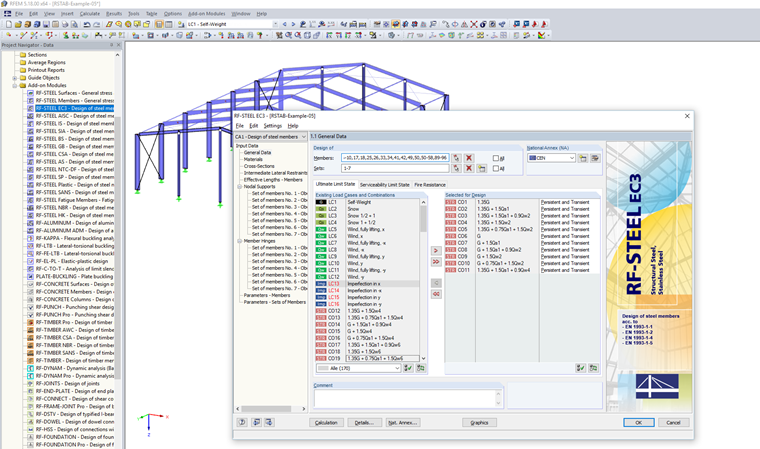Collapse the Add-on Modules folder in navigator
The width and height of the screenshot is (760, 449).
15,85
